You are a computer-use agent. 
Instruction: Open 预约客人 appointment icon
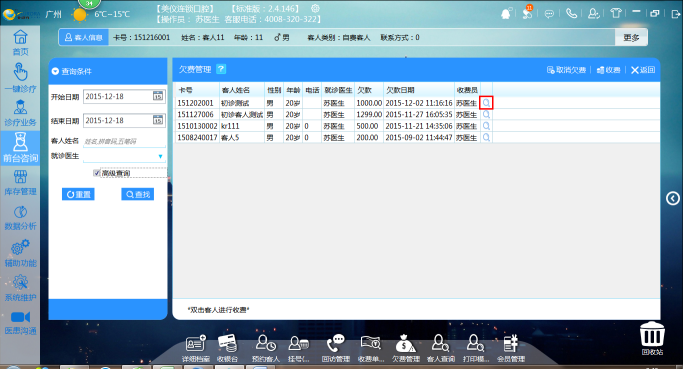point(265,348)
